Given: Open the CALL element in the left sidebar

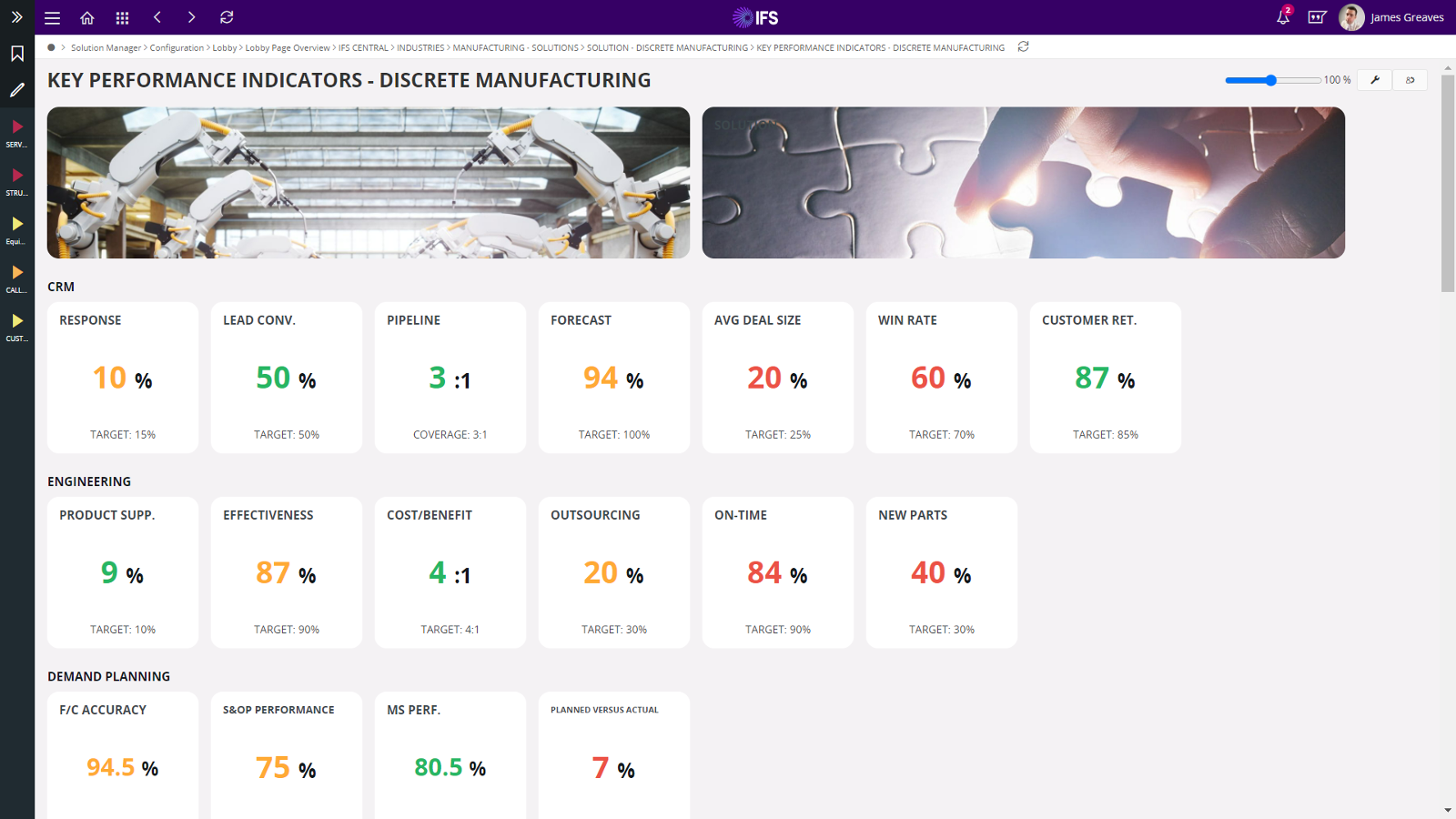Looking at the screenshot, I should pos(16,278).
